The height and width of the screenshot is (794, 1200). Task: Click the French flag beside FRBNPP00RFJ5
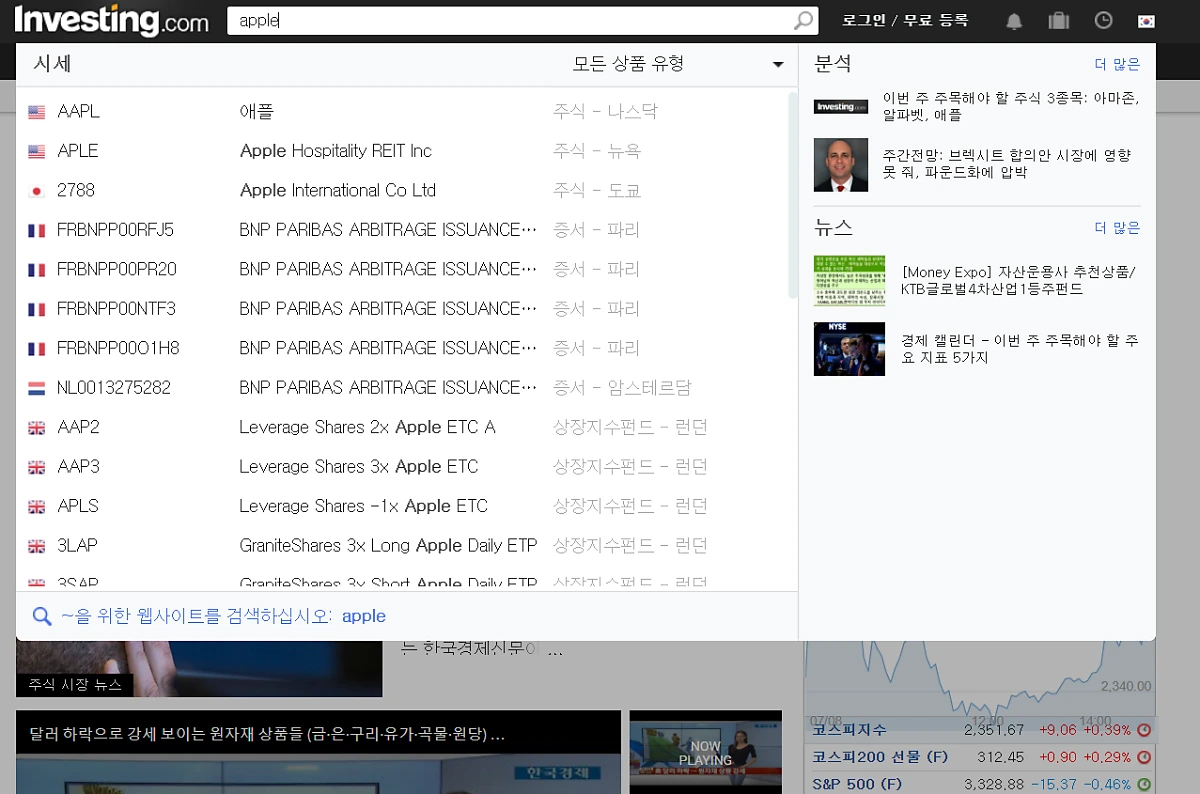click(x=37, y=229)
